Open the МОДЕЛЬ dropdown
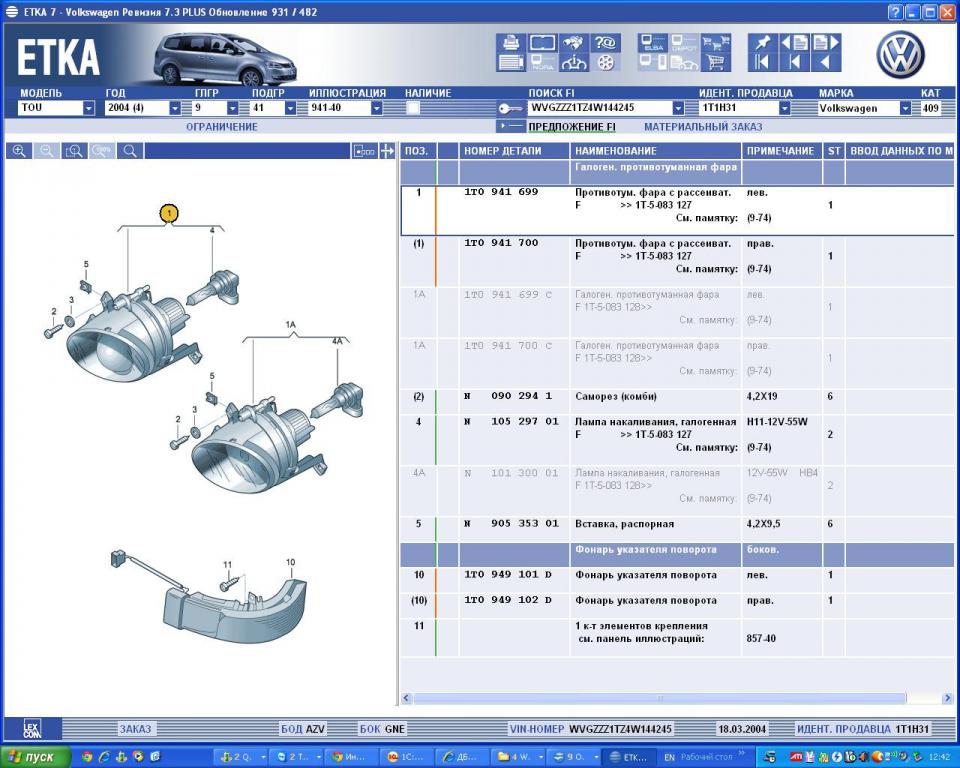Screen dimensions: 960x768 coord(89,108)
